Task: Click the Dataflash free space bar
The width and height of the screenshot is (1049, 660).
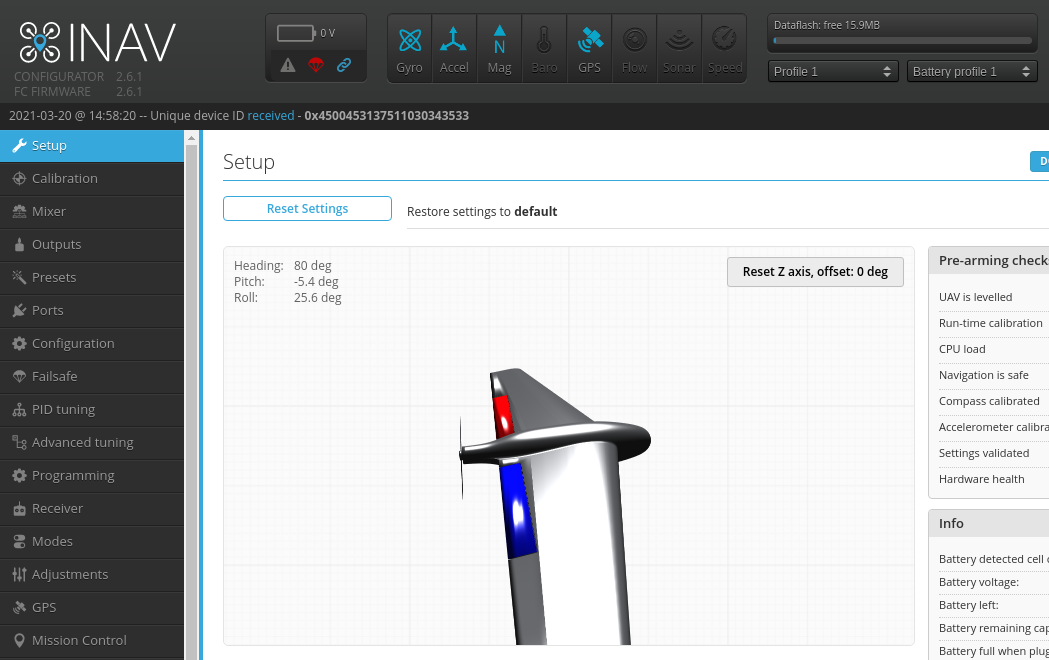Action: [902, 41]
